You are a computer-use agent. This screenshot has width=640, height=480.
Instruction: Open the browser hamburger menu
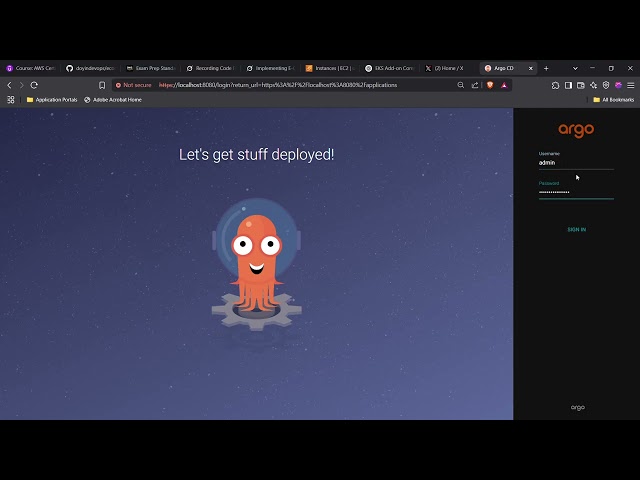631,85
